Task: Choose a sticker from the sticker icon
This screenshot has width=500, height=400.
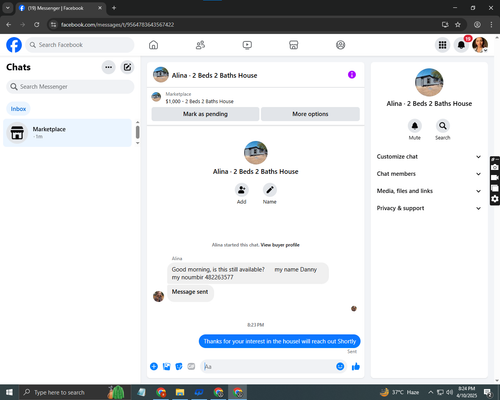Action: [x=179, y=367]
